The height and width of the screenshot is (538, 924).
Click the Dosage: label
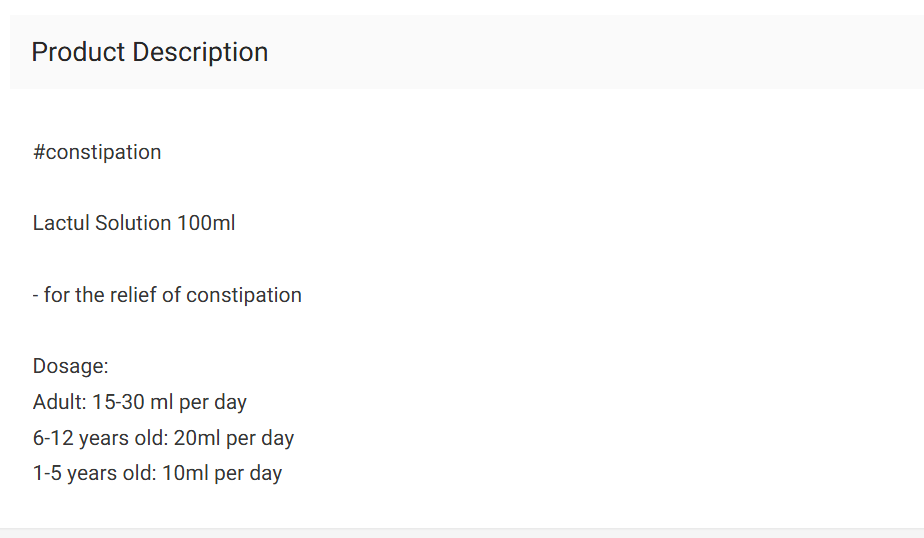(x=71, y=367)
